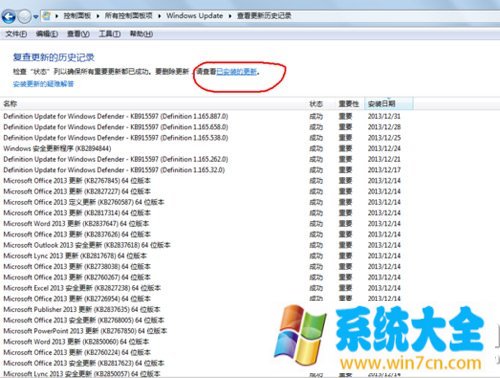Open the 文件(F) menu

pyautogui.click(x=16, y=34)
